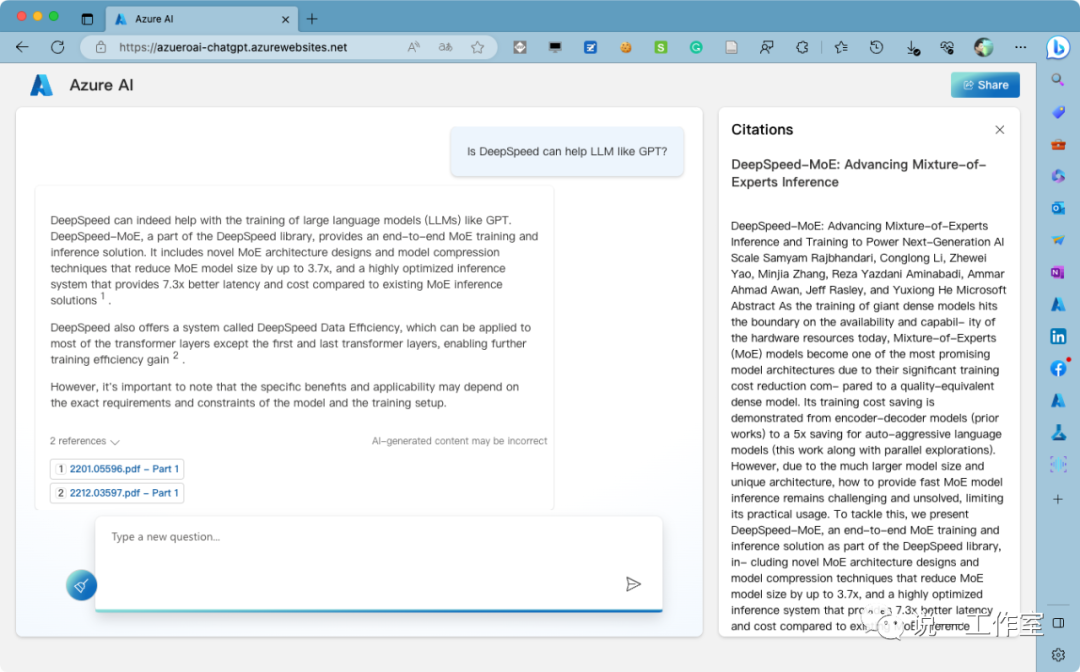
Task: Open the page document extension icon
Action: [731, 48]
